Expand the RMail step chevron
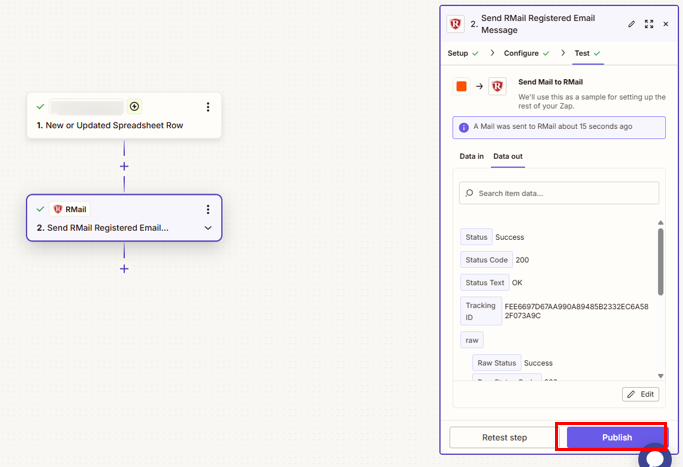Screen dimensions: 683x467 click(208, 228)
